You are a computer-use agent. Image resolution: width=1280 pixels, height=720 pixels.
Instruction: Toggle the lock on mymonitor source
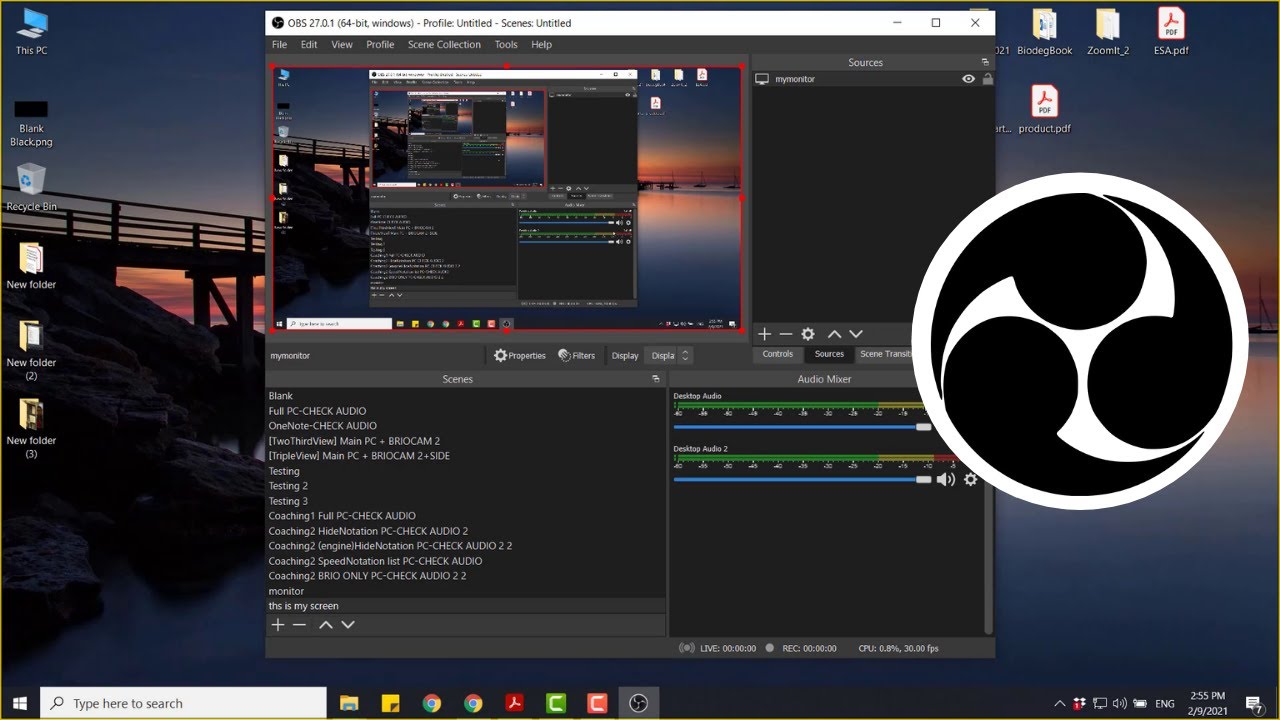pos(987,79)
